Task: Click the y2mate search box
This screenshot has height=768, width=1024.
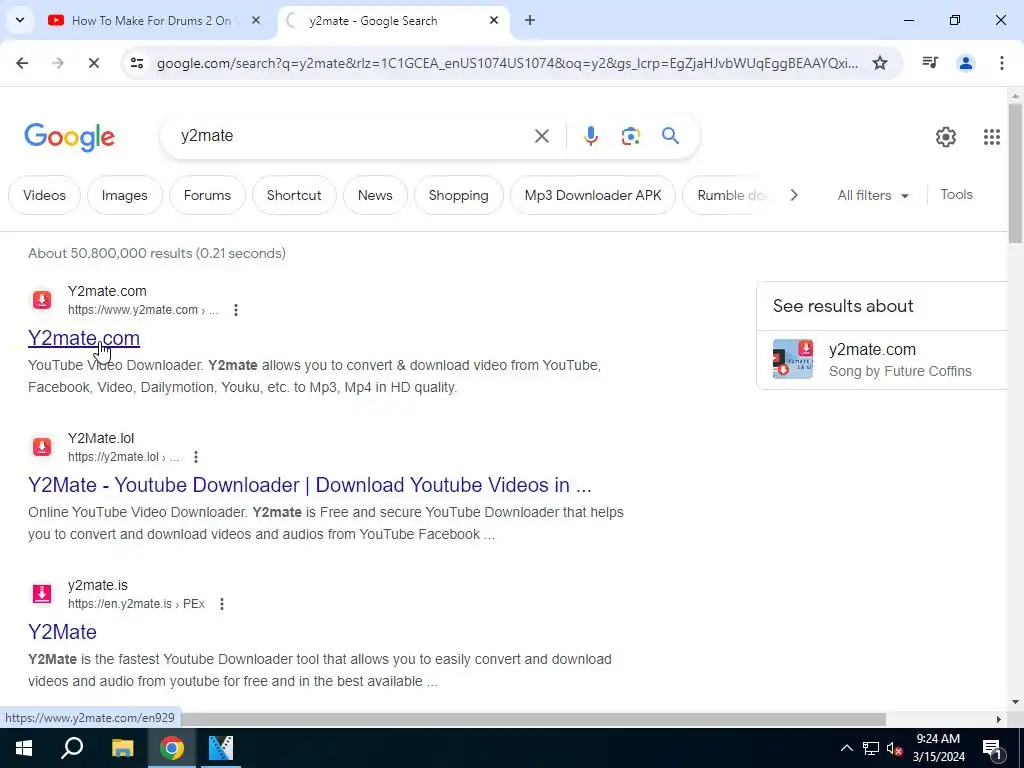Action: 353,136
